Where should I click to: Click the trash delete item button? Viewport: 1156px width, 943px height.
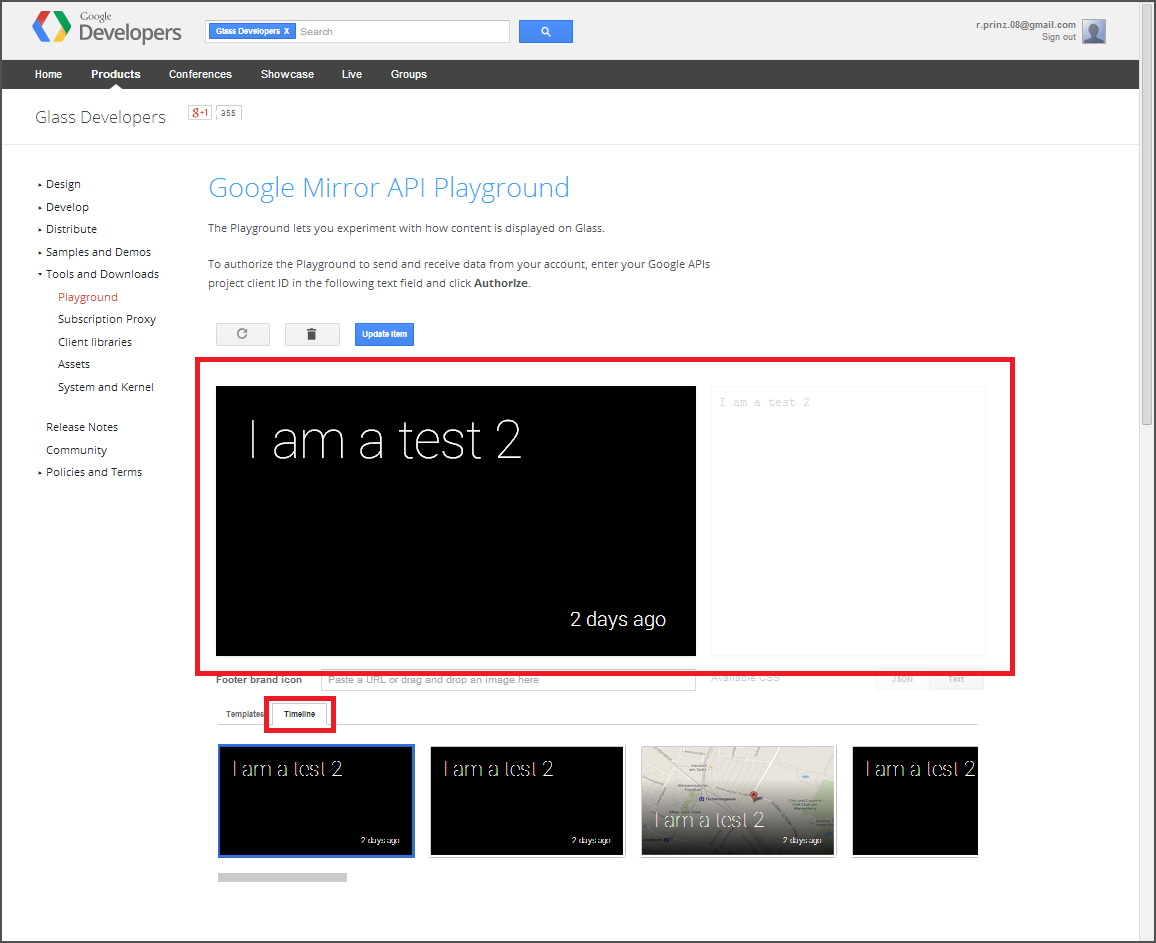click(312, 334)
